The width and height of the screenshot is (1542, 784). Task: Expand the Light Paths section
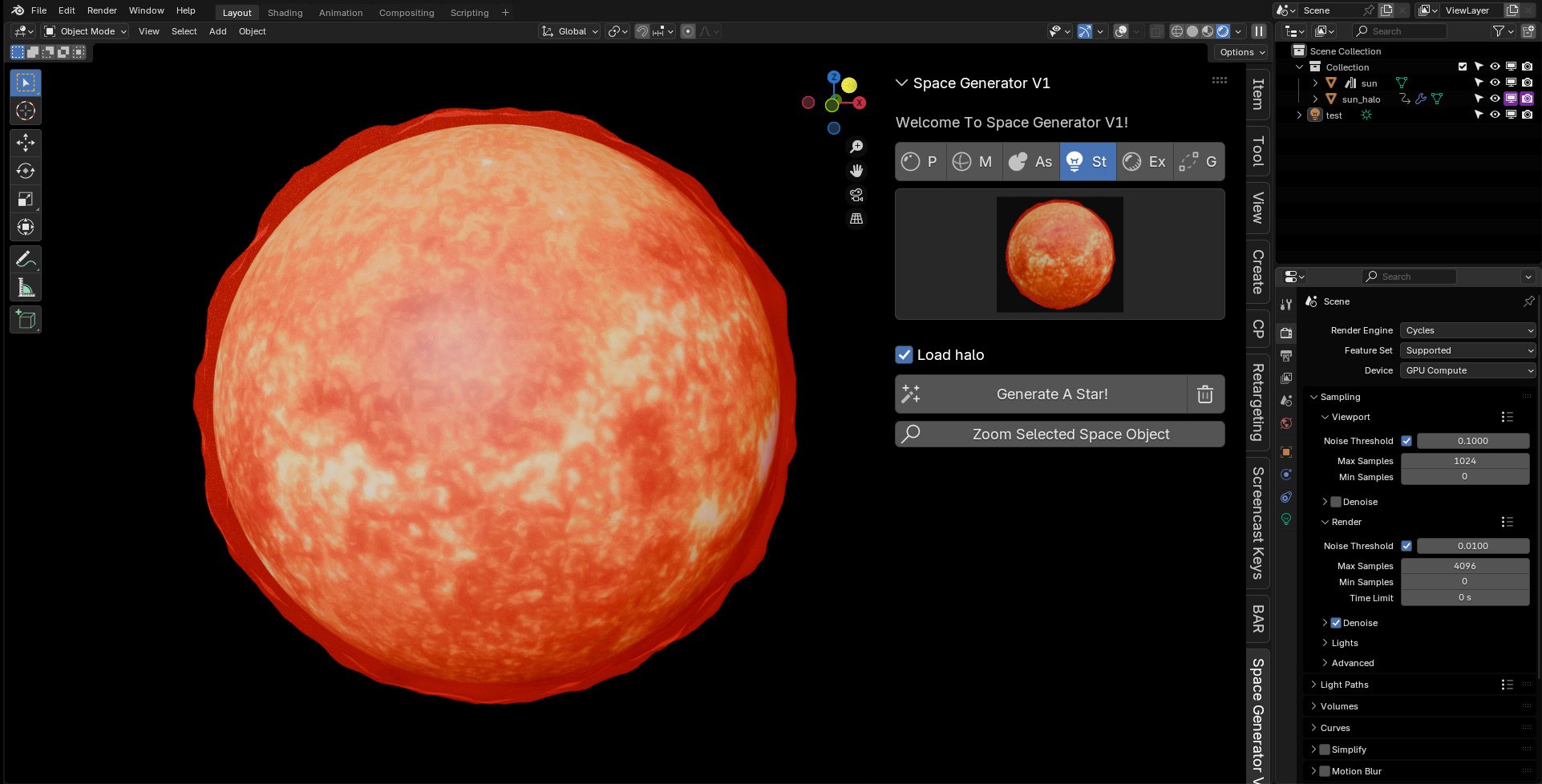1344,684
